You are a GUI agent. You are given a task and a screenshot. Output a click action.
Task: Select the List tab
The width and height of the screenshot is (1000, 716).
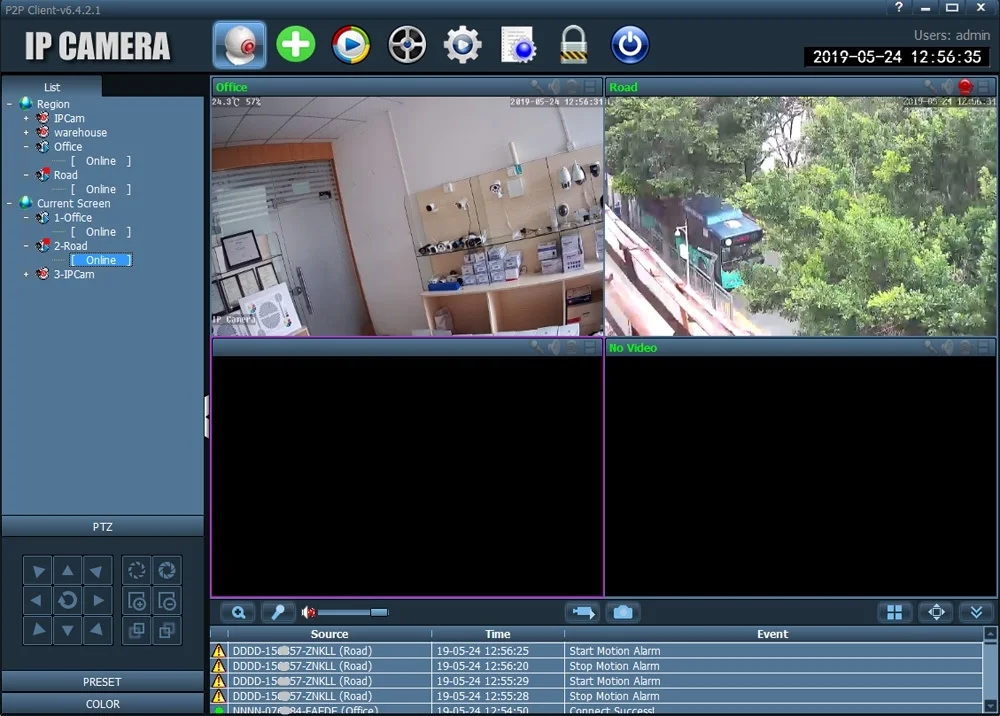(x=52, y=87)
